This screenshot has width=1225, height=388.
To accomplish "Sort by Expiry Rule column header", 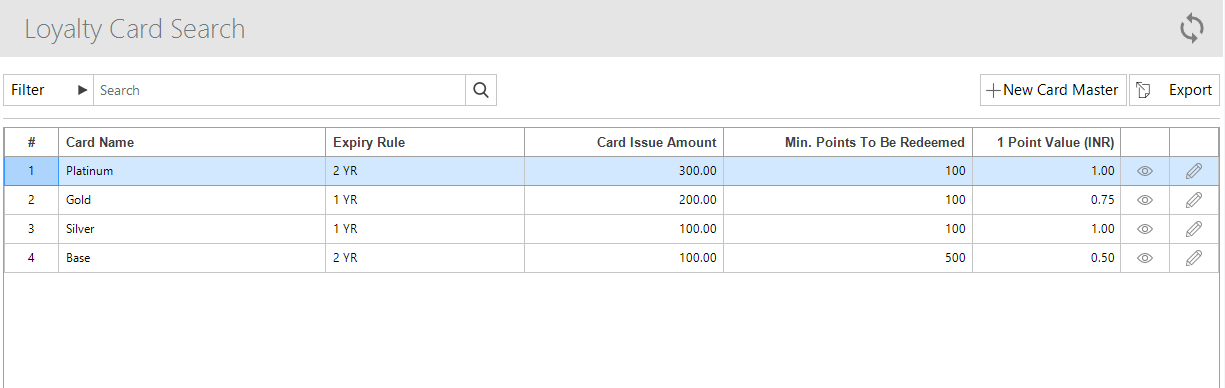I will click(425, 142).
